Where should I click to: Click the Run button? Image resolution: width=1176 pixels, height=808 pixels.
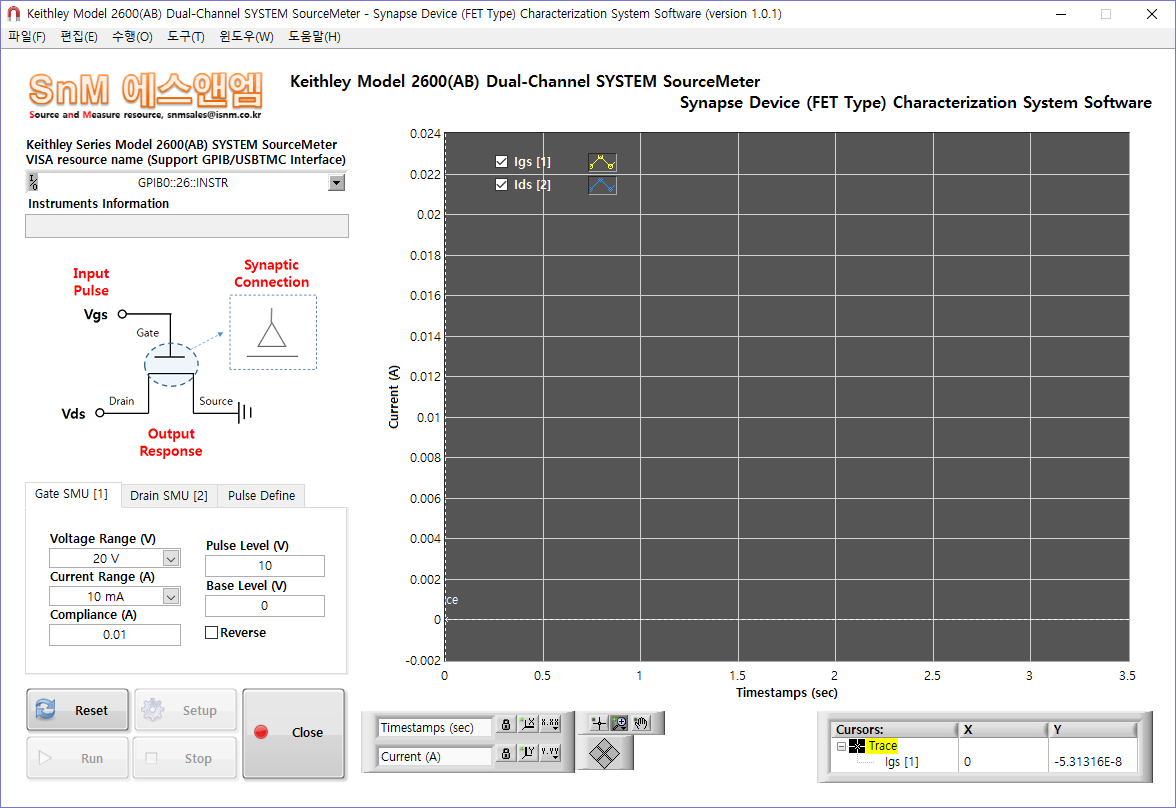click(x=78, y=758)
